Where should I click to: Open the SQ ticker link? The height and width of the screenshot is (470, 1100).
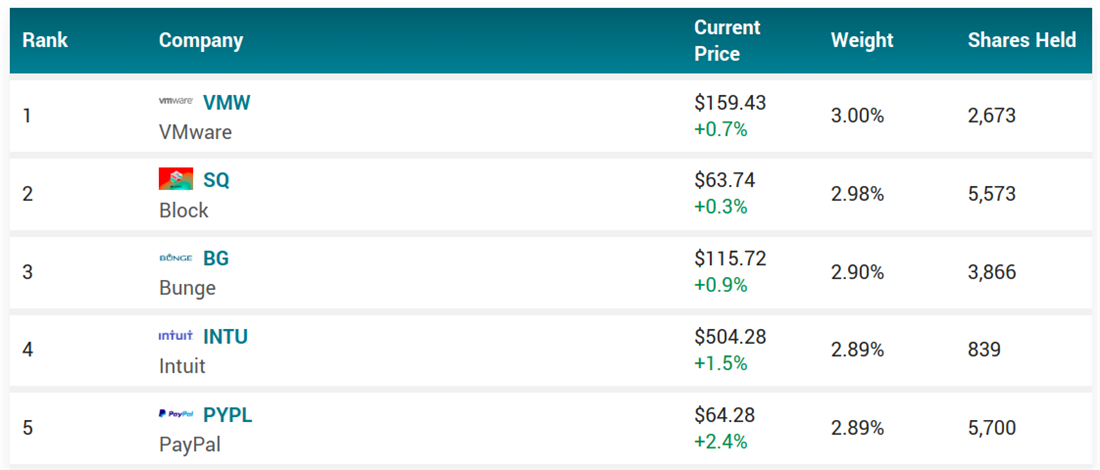(x=216, y=180)
